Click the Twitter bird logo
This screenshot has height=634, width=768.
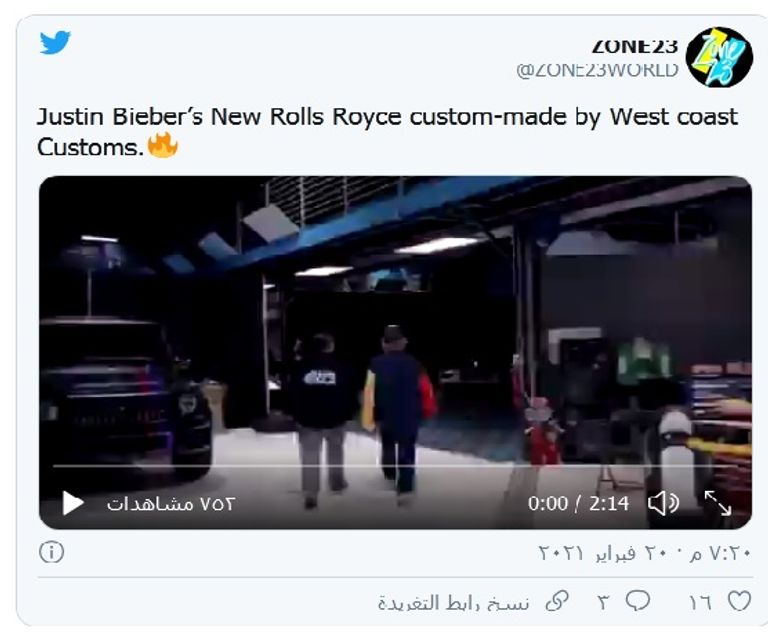(55, 44)
